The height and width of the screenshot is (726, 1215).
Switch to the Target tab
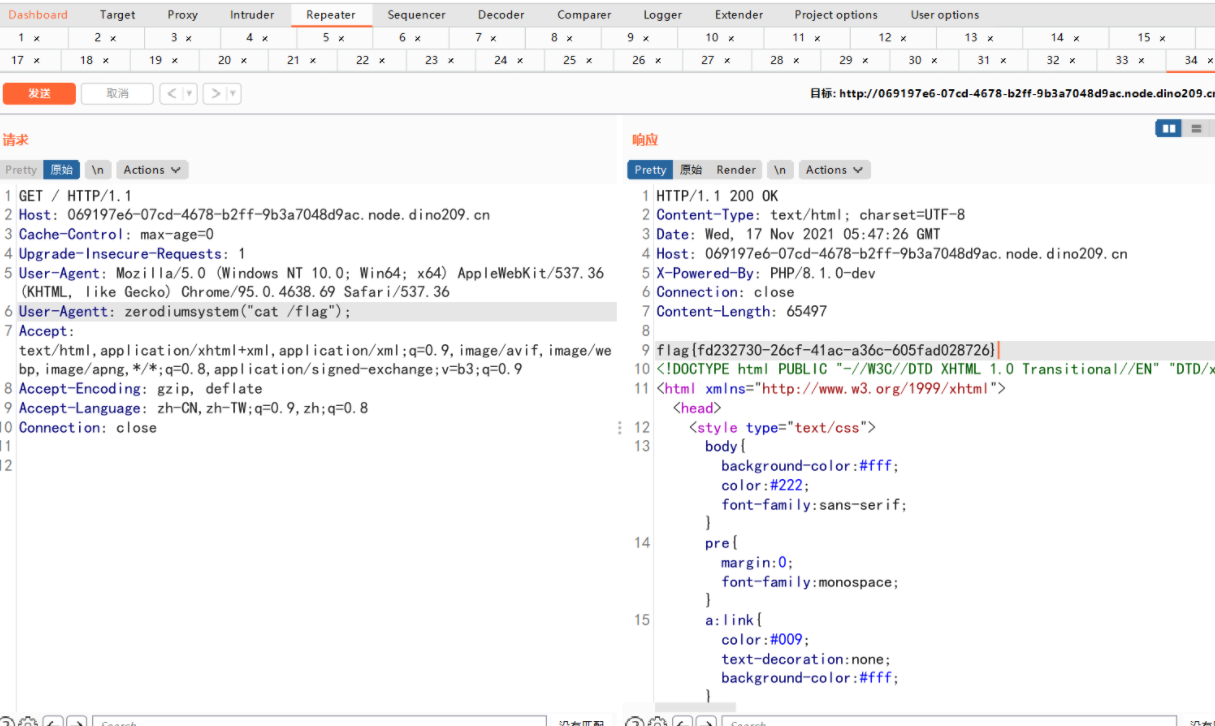point(118,15)
